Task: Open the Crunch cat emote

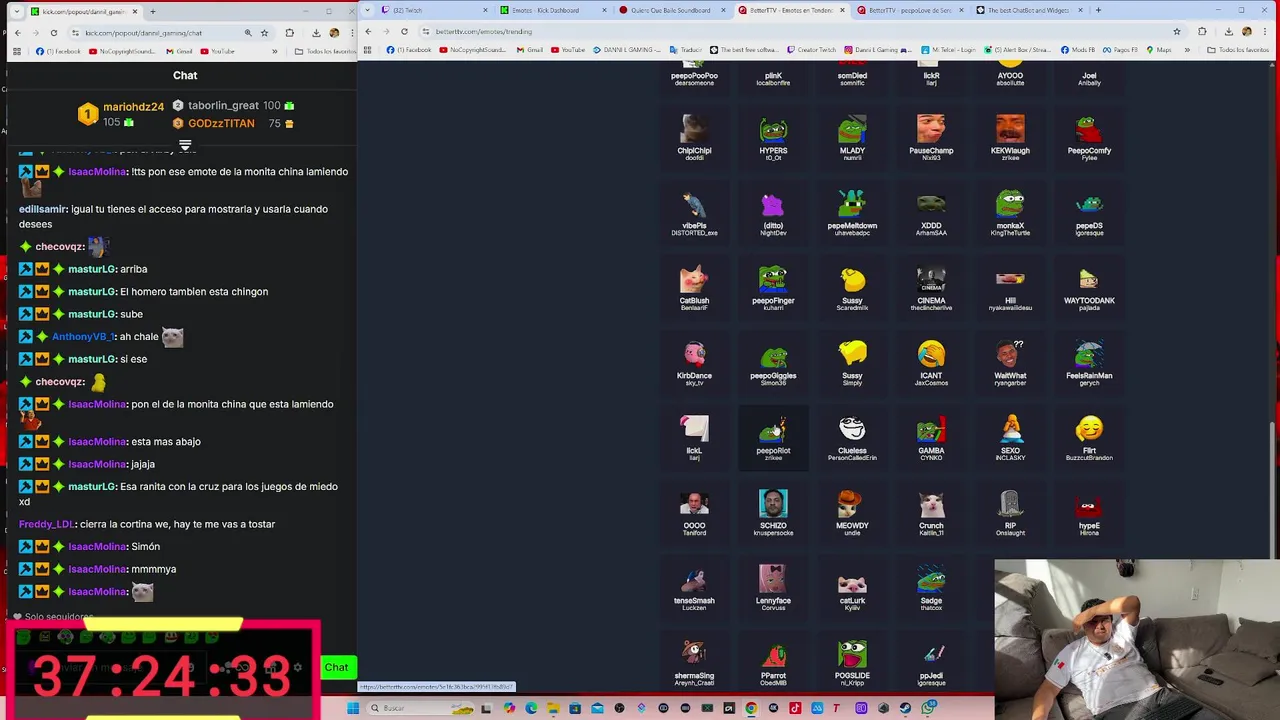Action: (931, 513)
